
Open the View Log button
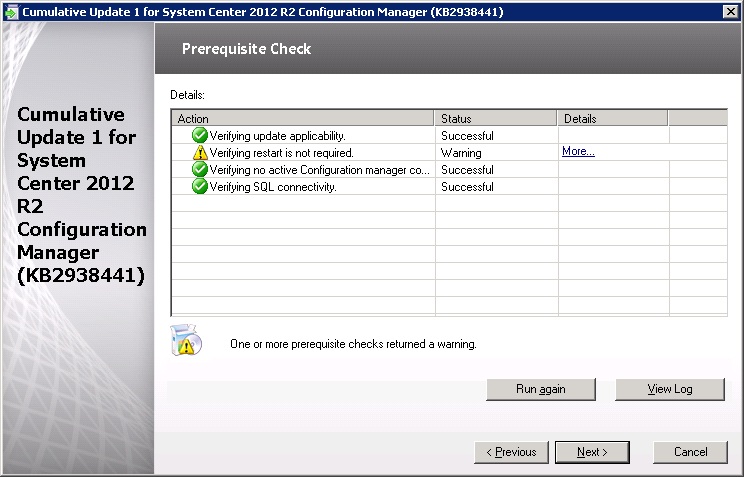pos(669,389)
